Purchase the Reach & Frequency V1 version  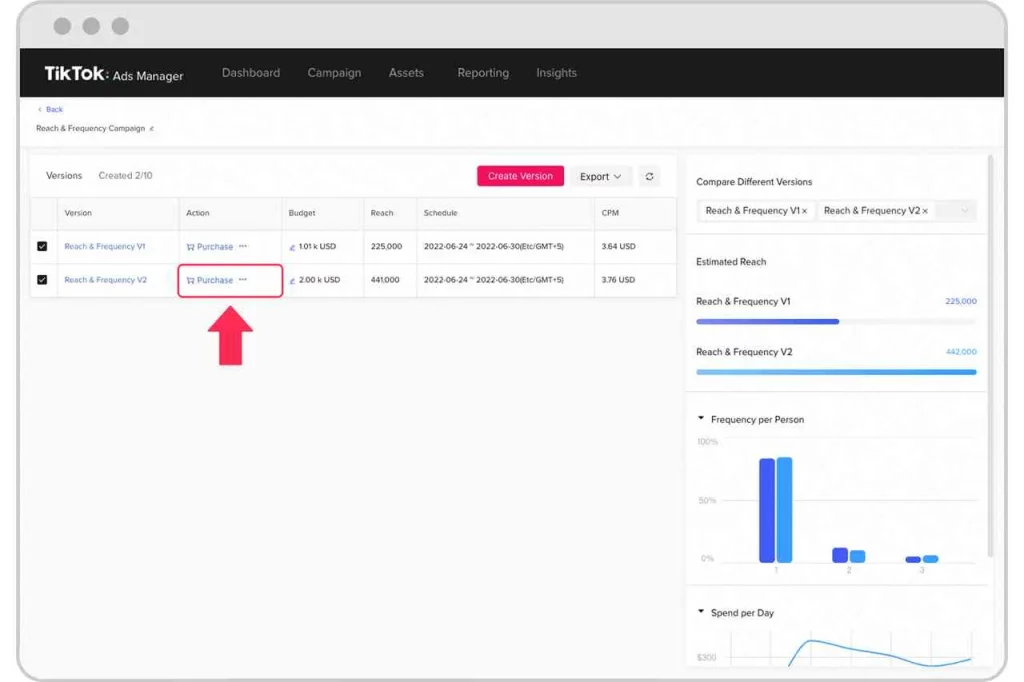[x=210, y=247]
